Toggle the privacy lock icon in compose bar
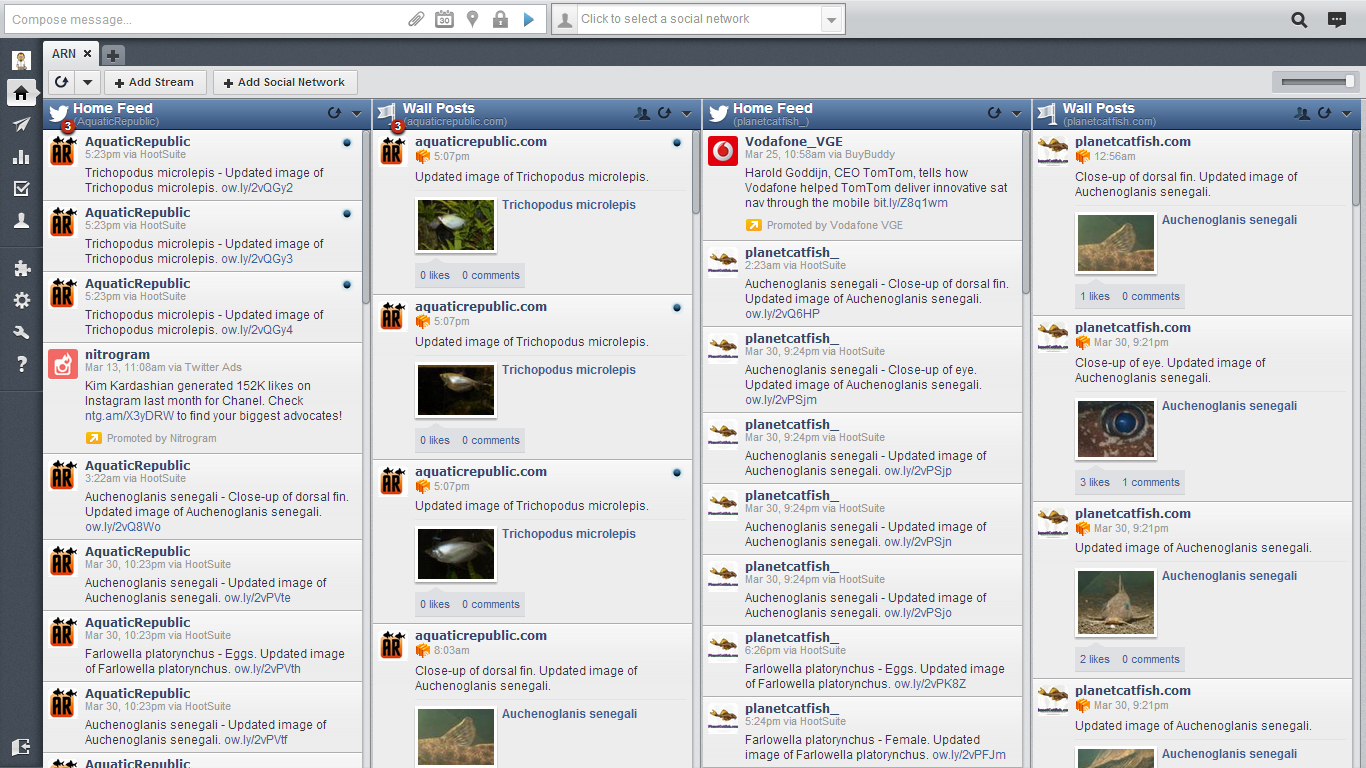 (500, 19)
